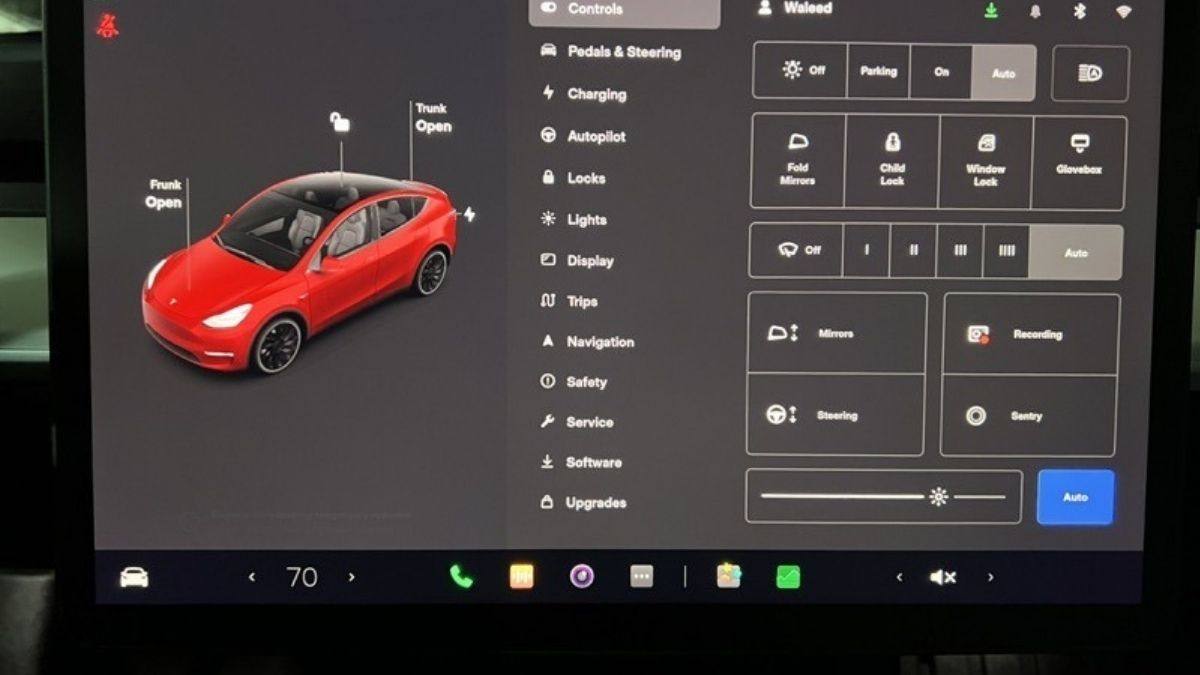Tap the green software download arrow icon
1200x675 pixels.
click(990, 10)
